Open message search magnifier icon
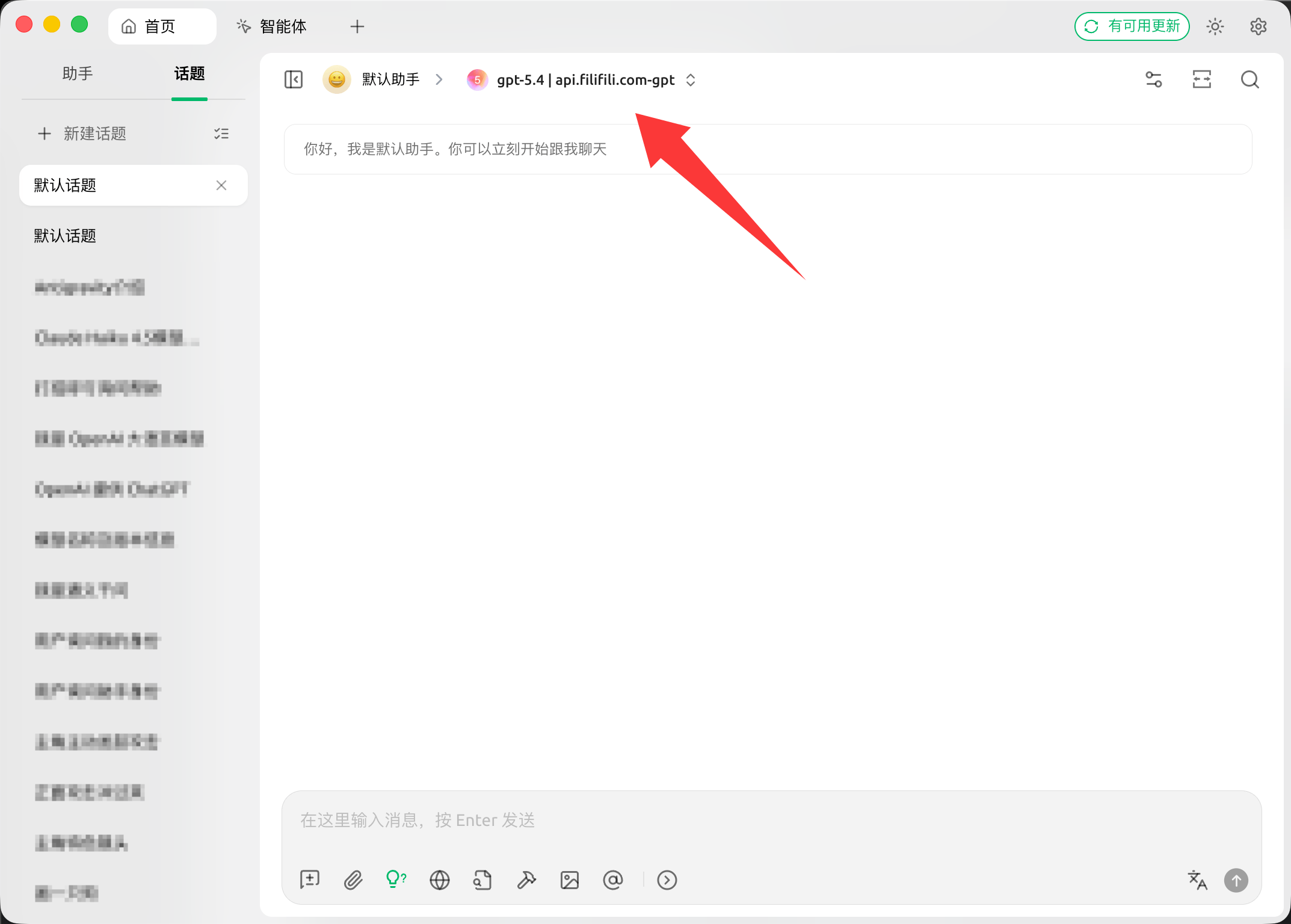This screenshot has width=1291, height=924. 1250,79
